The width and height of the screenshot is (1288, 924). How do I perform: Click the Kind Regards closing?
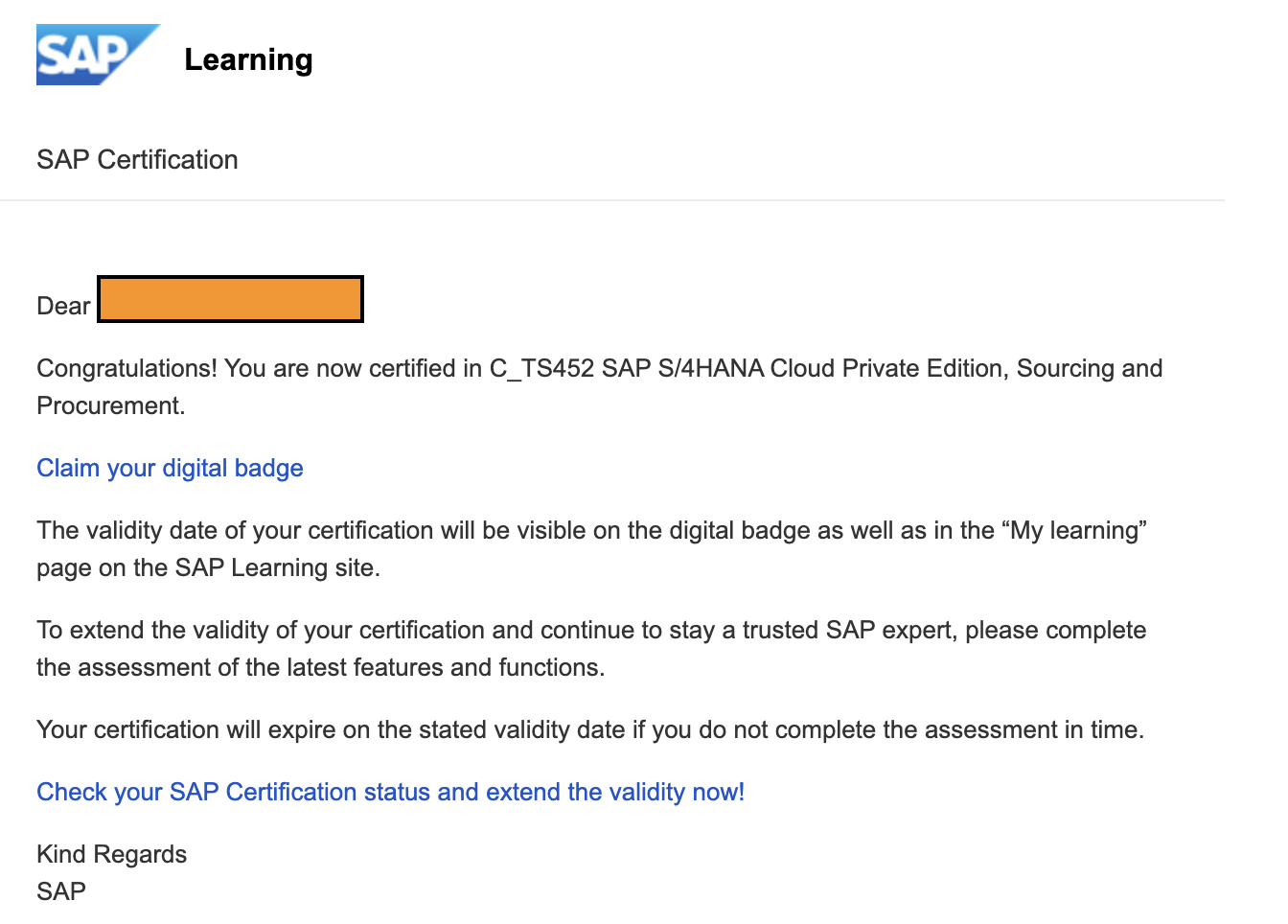(x=111, y=854)
